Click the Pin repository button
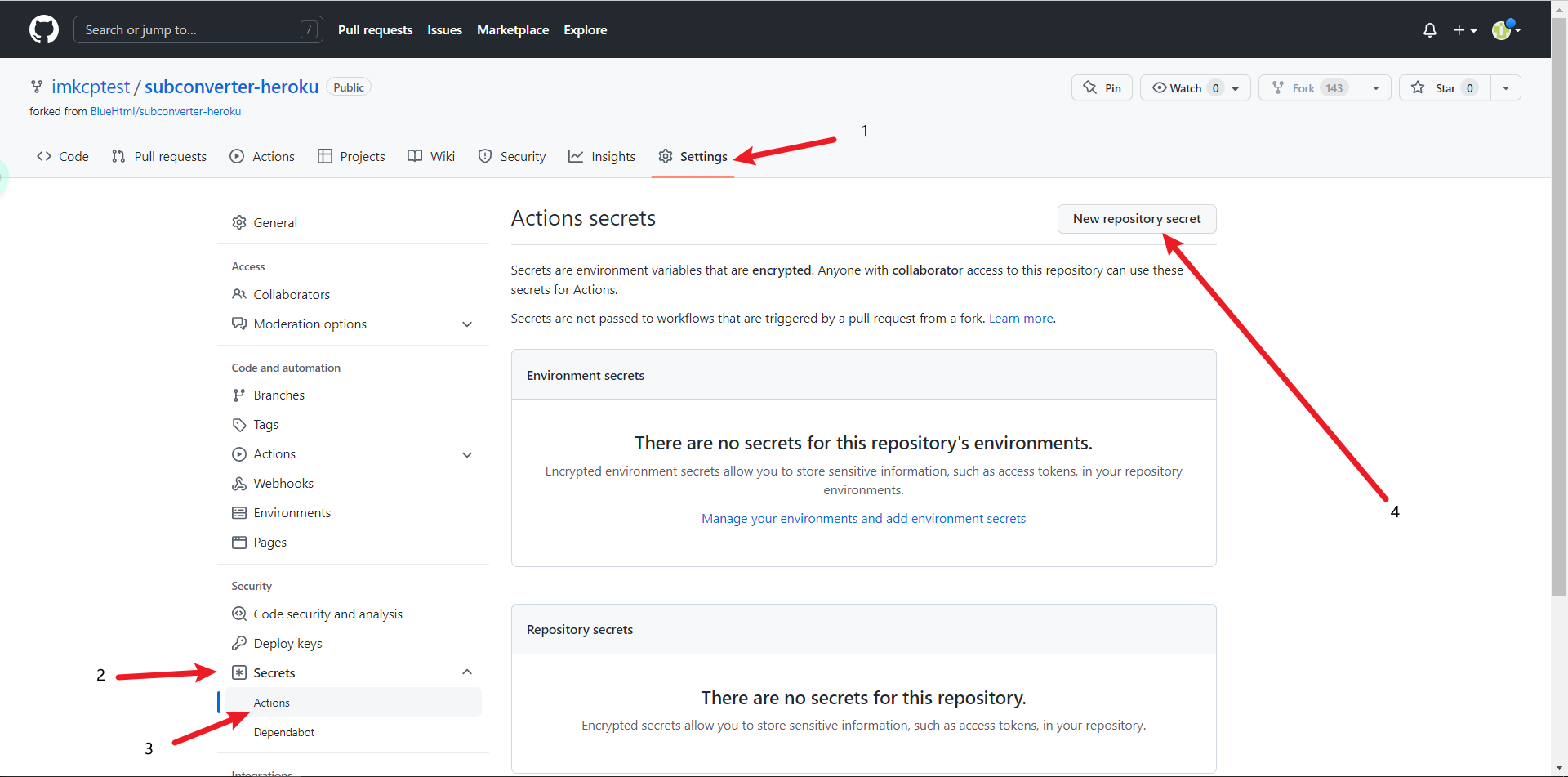The width and height of the screenshot is (1568, 777). (1102, 88)
